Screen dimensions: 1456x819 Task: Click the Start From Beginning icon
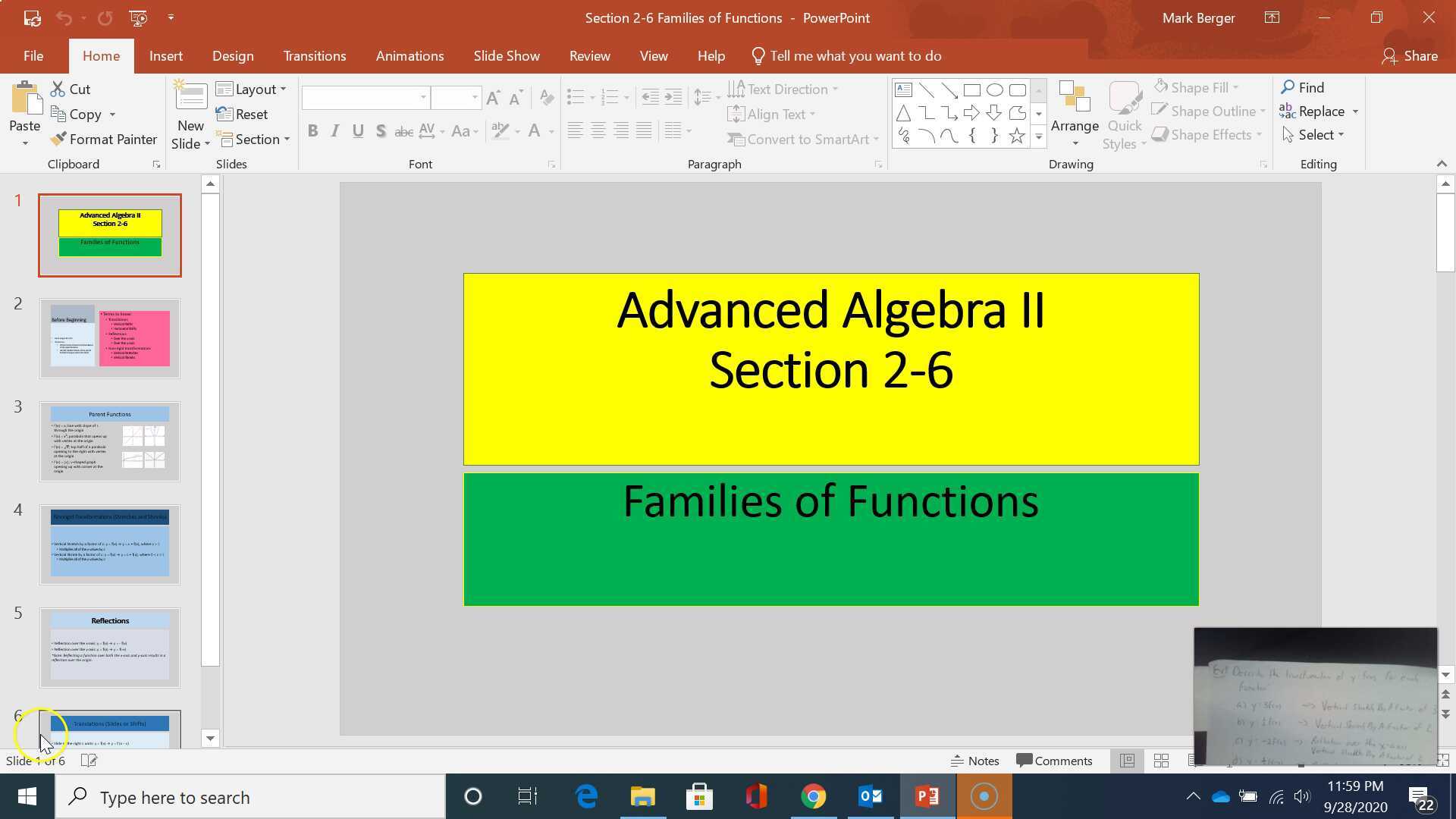tap(138, 17)
